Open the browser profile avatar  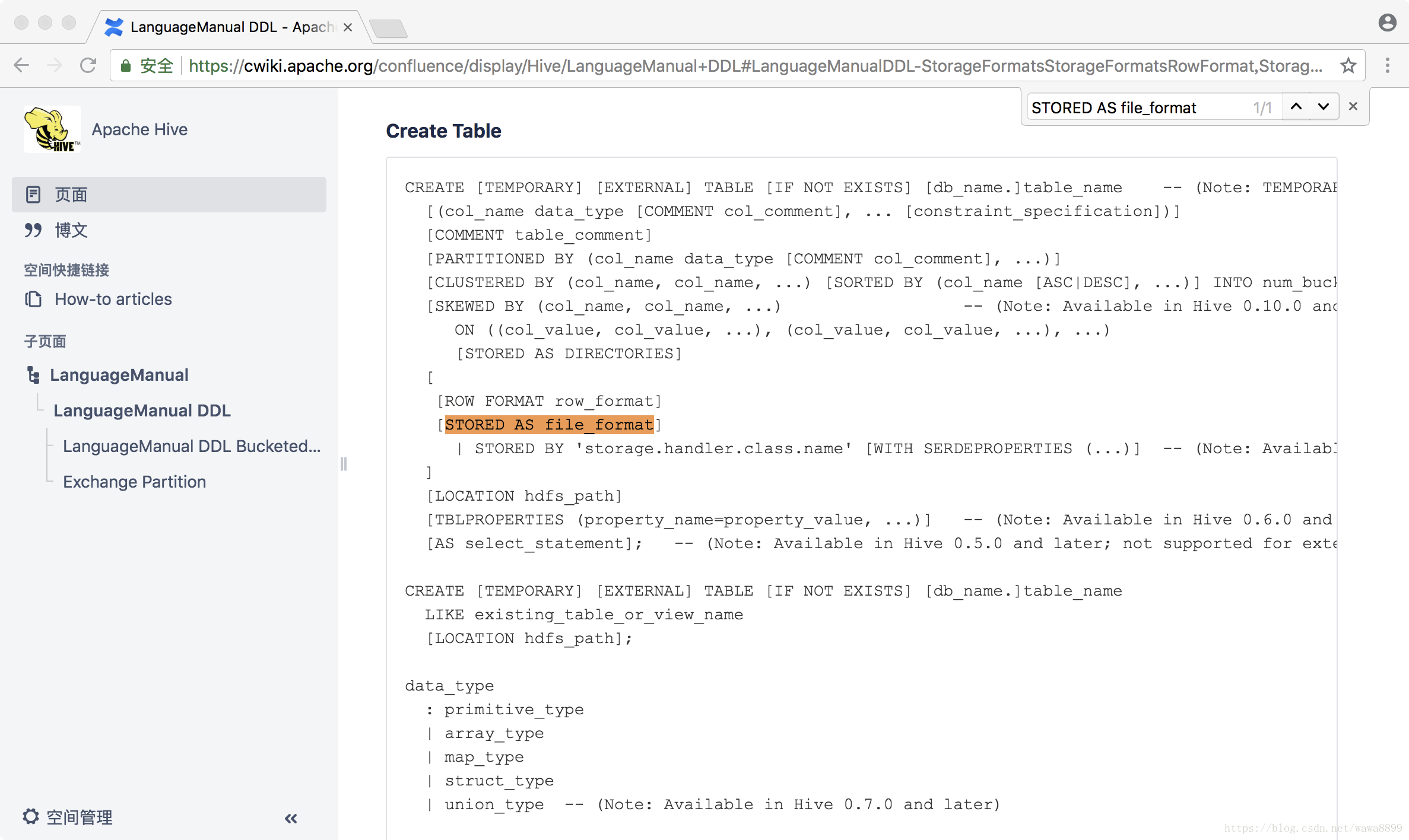1387,23
